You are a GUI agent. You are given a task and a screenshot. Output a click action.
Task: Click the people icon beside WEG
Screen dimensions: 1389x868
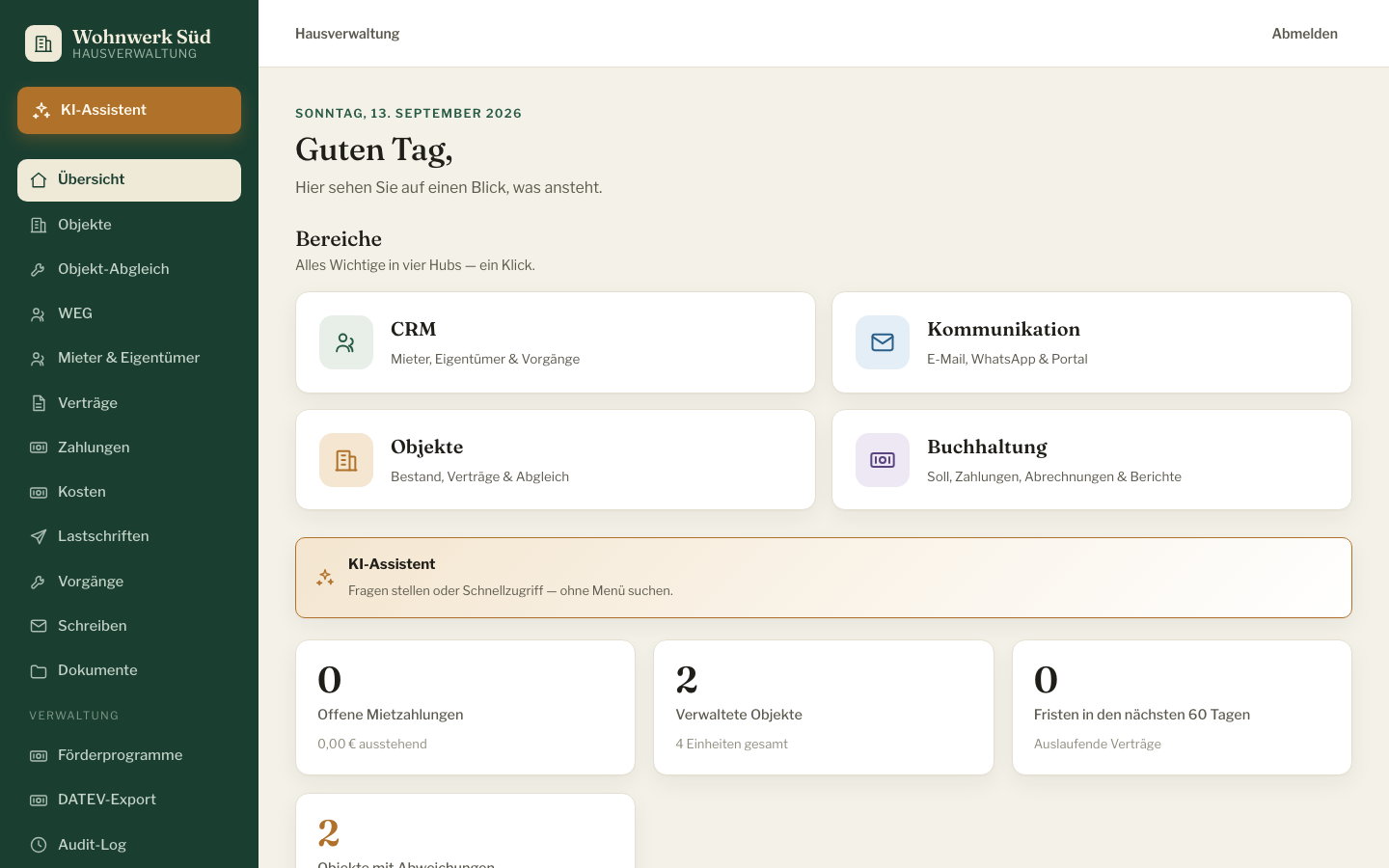39,313
